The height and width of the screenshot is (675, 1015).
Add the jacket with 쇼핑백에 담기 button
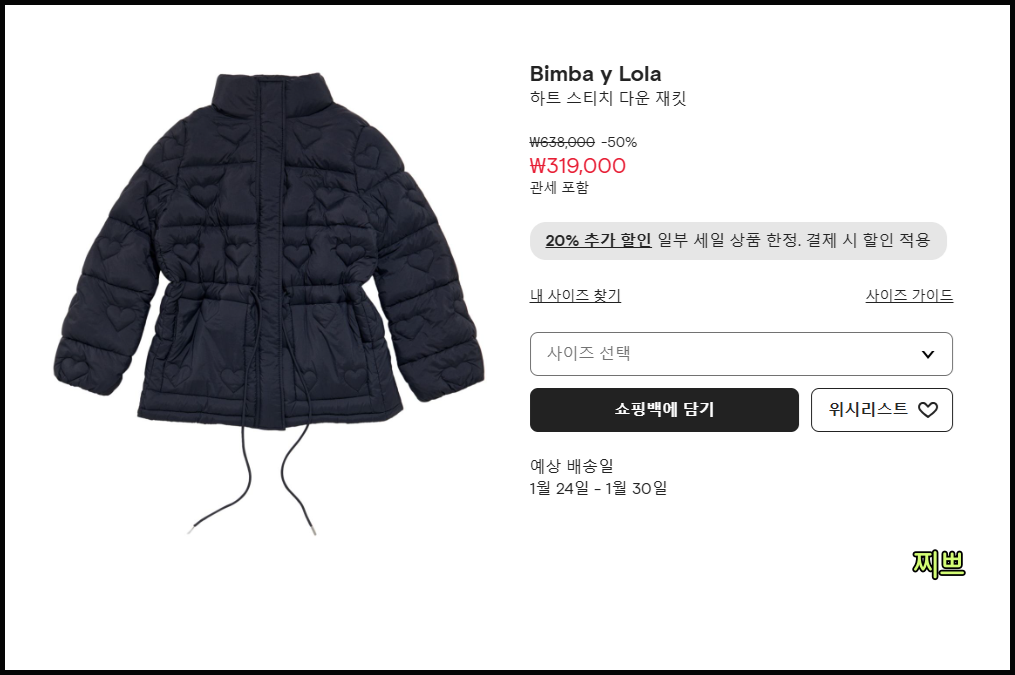664,410
